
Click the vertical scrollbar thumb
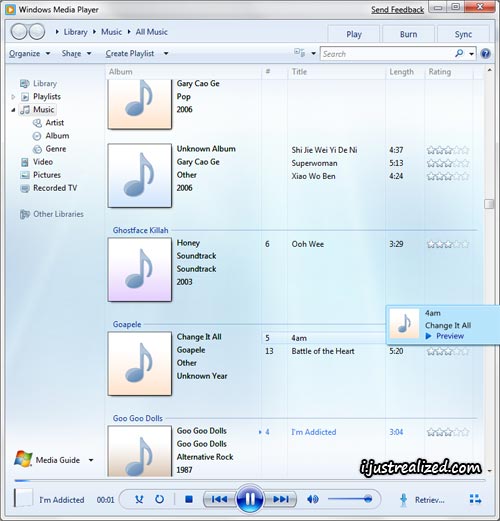click(x=489, y=204)
